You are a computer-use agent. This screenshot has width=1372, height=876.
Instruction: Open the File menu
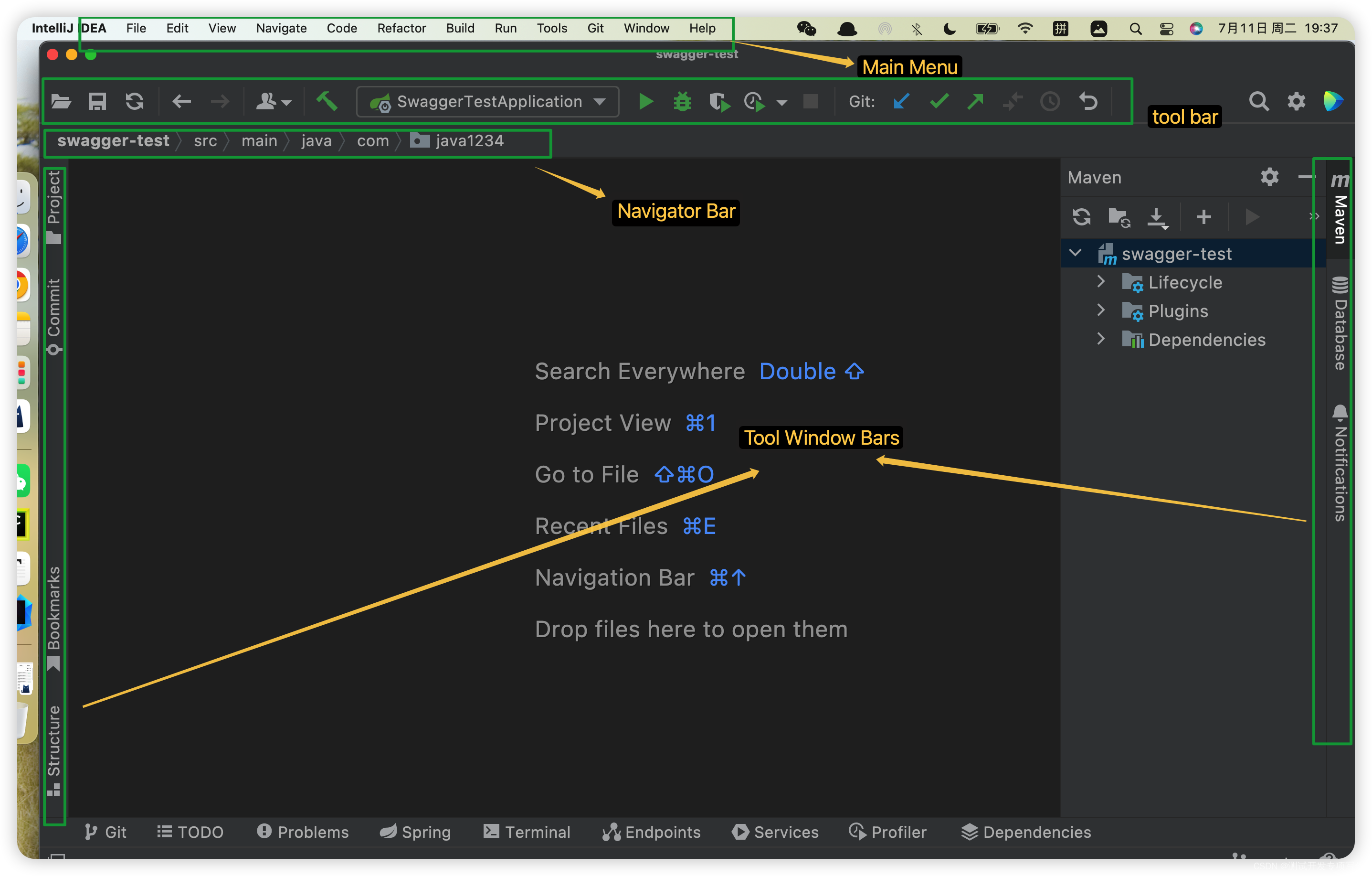(136, 28)
